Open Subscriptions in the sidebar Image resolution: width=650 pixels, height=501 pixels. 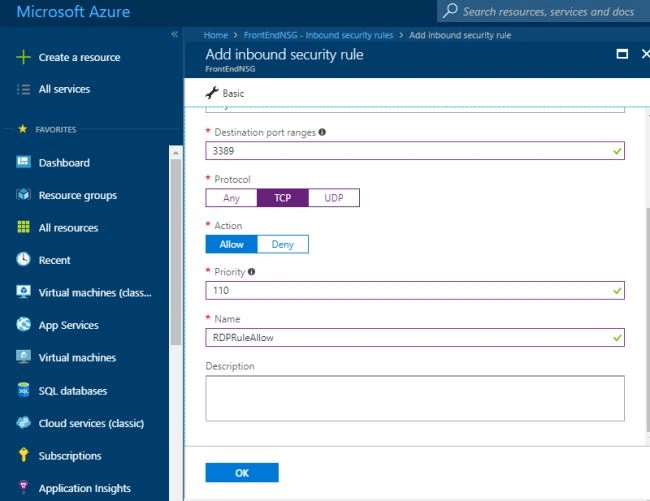(x=70, y=456)
